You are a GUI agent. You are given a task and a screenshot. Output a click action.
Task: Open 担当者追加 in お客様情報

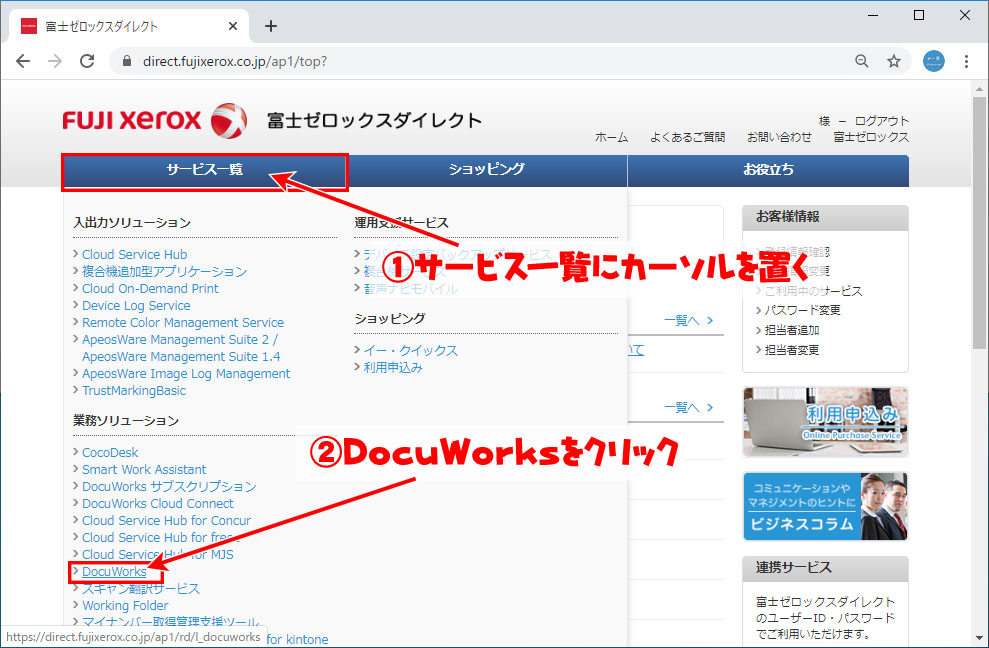(x=792, y=330)
